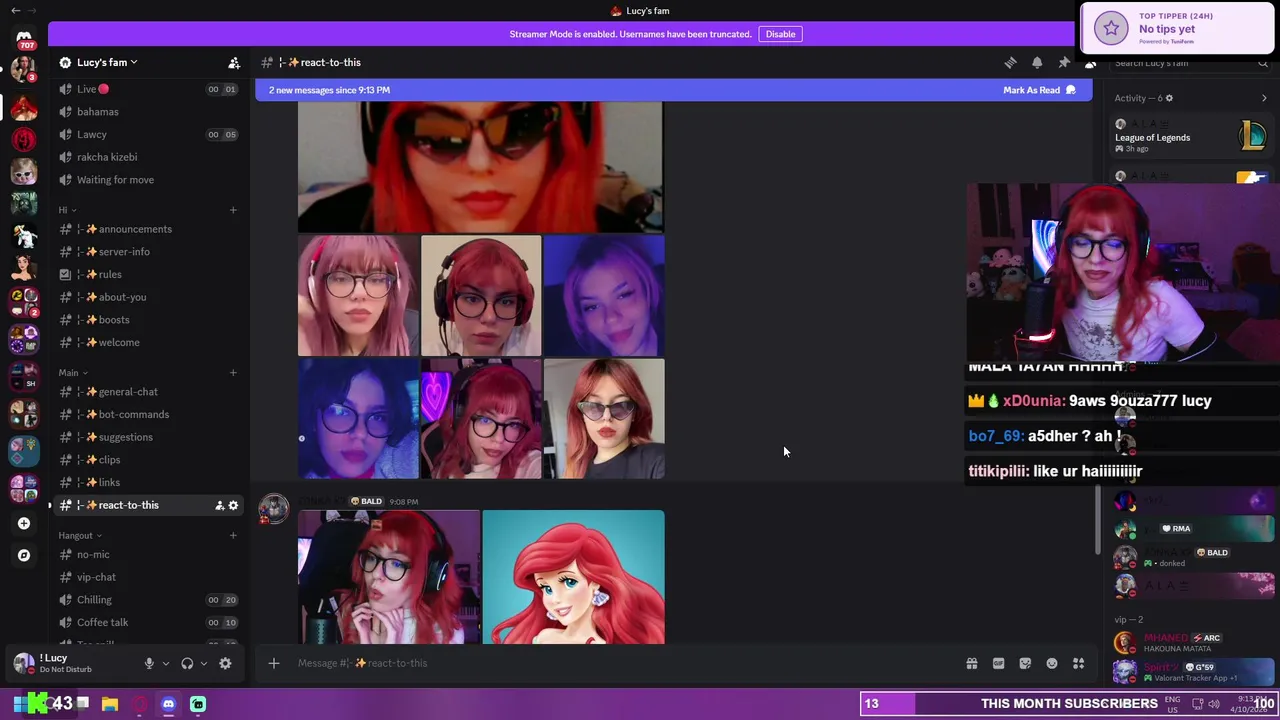
Task: Open the red-haired server icon in server list
Action: 24,106
